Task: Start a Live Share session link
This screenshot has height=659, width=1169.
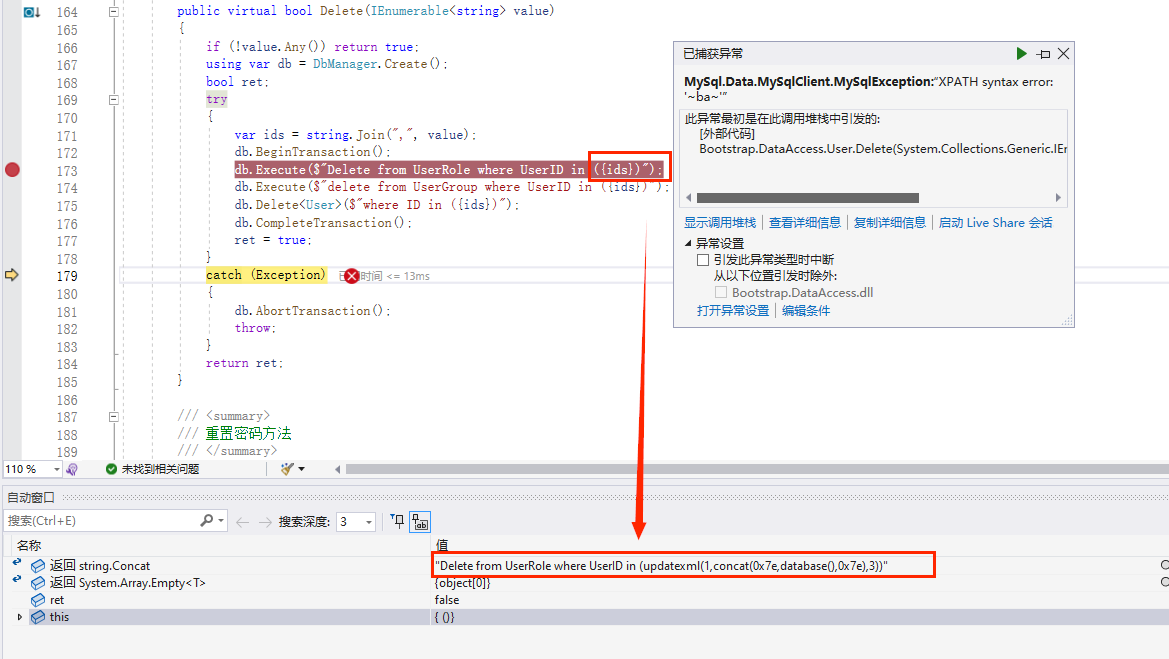Action: click(x=995, y=222)
